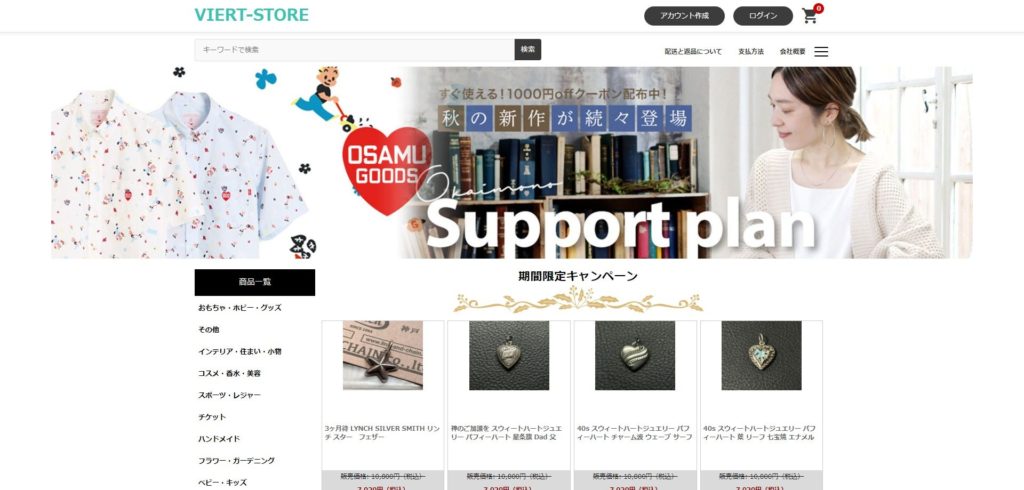Click the アカウント作成 button

pos(684,16)
